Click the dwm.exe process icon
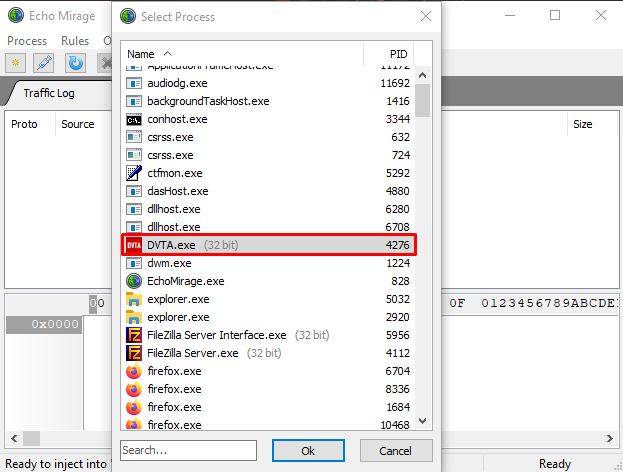Screen dimensions: 623x472 134,263
